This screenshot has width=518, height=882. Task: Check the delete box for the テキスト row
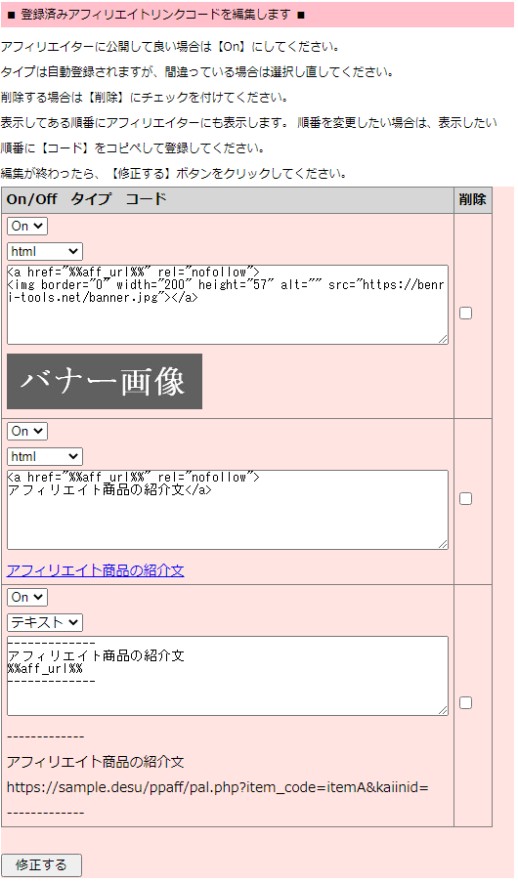click(x=466, y=703)
